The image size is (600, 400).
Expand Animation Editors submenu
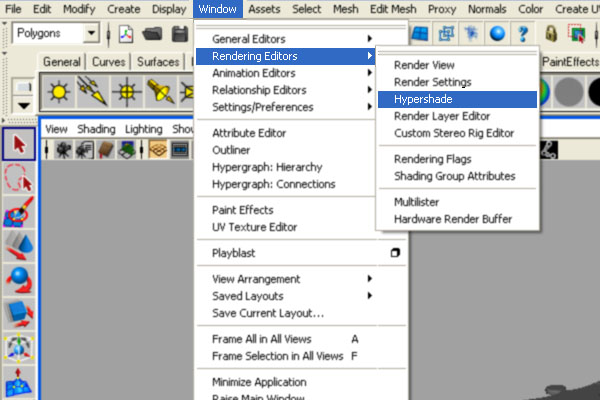pyautogui.click(x=286, y=73)
